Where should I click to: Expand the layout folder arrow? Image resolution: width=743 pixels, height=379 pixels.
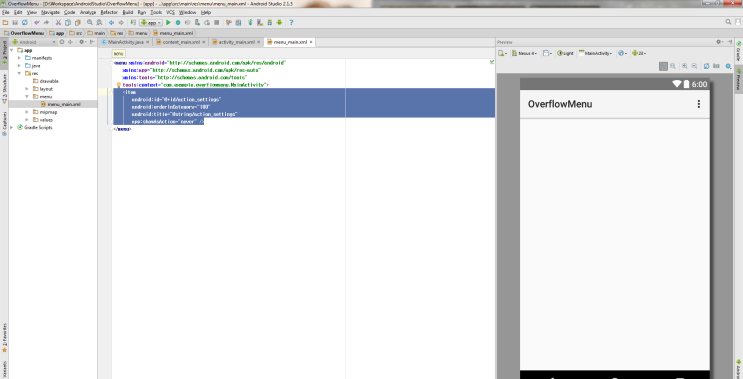(27, 89)
